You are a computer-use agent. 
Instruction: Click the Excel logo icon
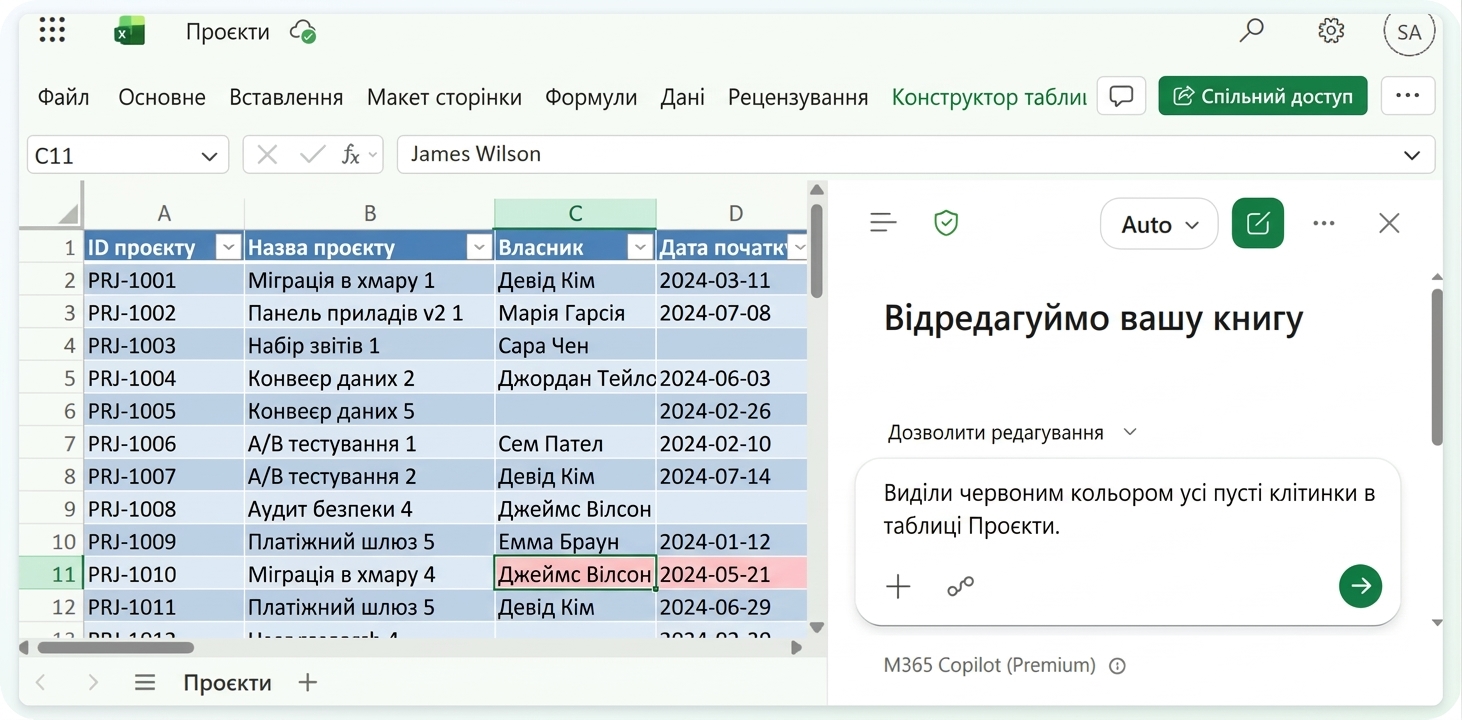(129, 32)
